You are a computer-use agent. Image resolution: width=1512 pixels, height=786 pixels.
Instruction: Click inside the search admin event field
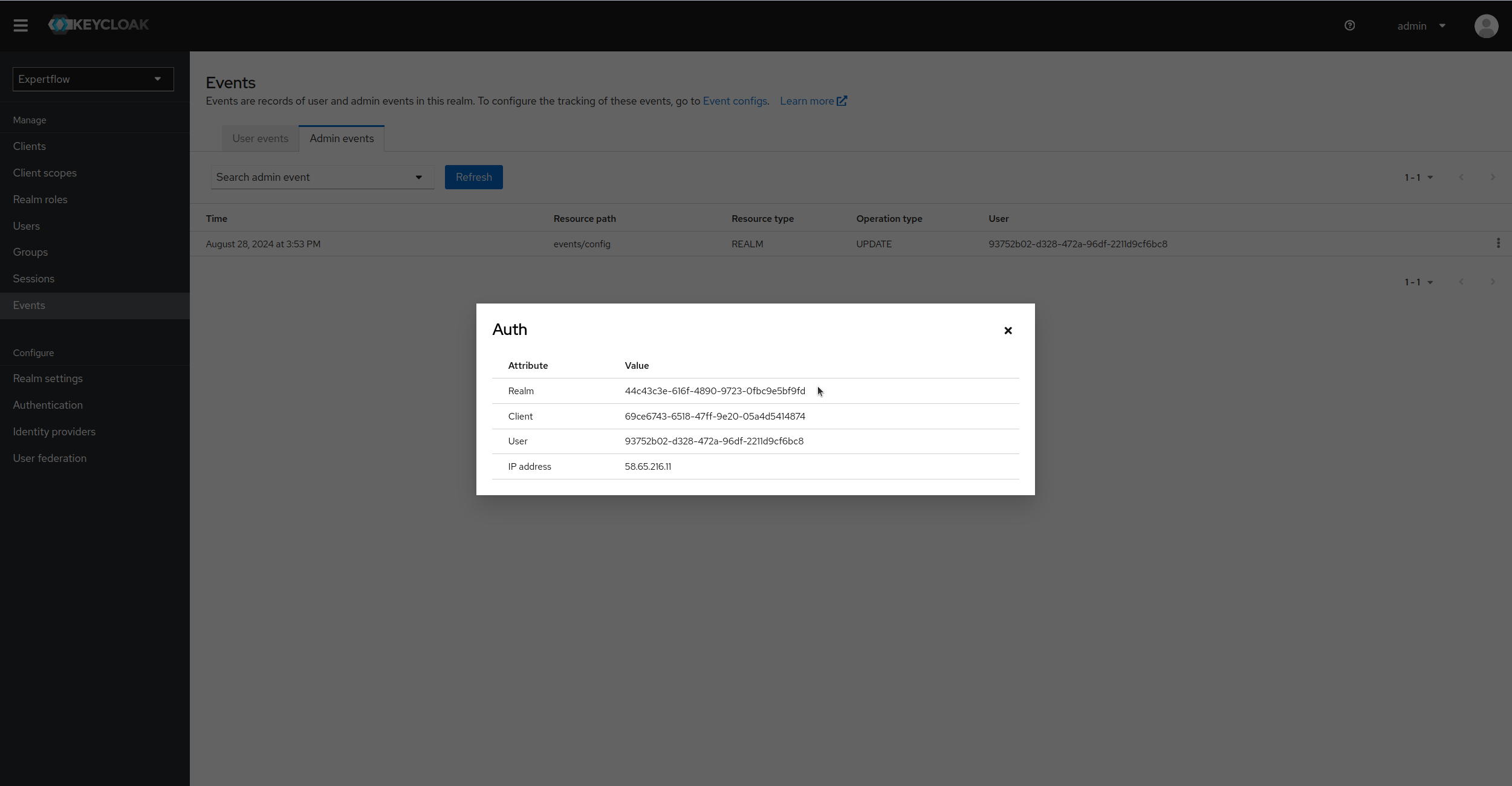click(x=302, y=177)
